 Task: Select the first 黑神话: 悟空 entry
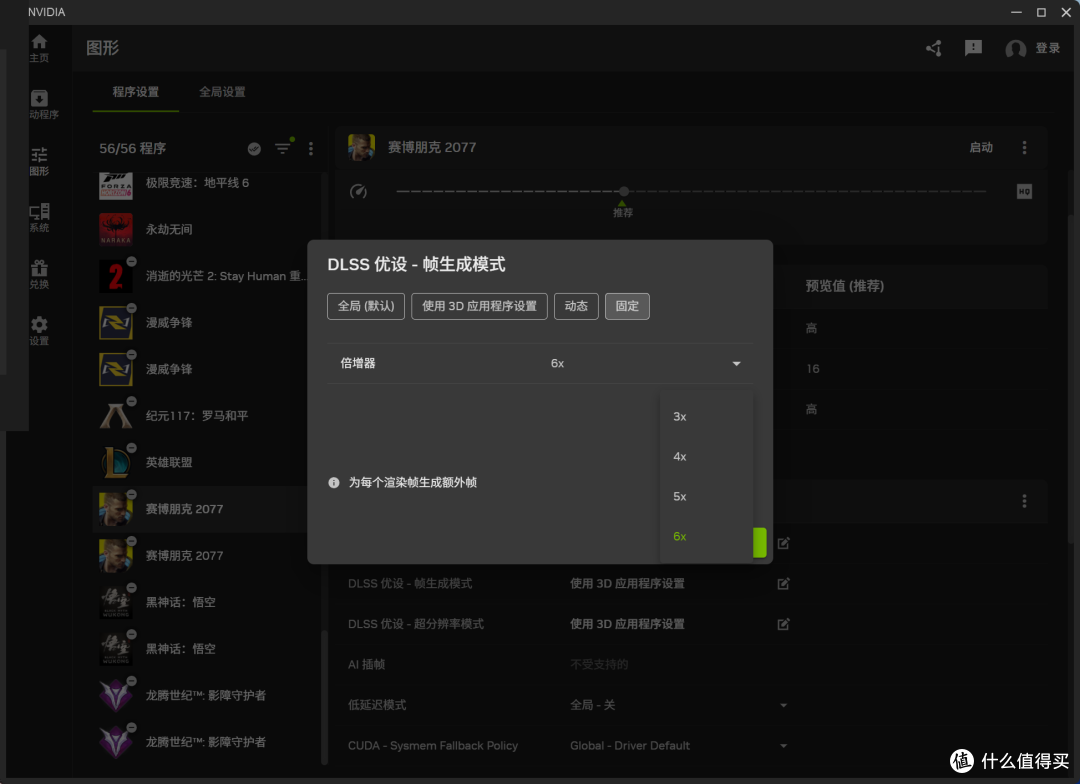coord(200,603)
